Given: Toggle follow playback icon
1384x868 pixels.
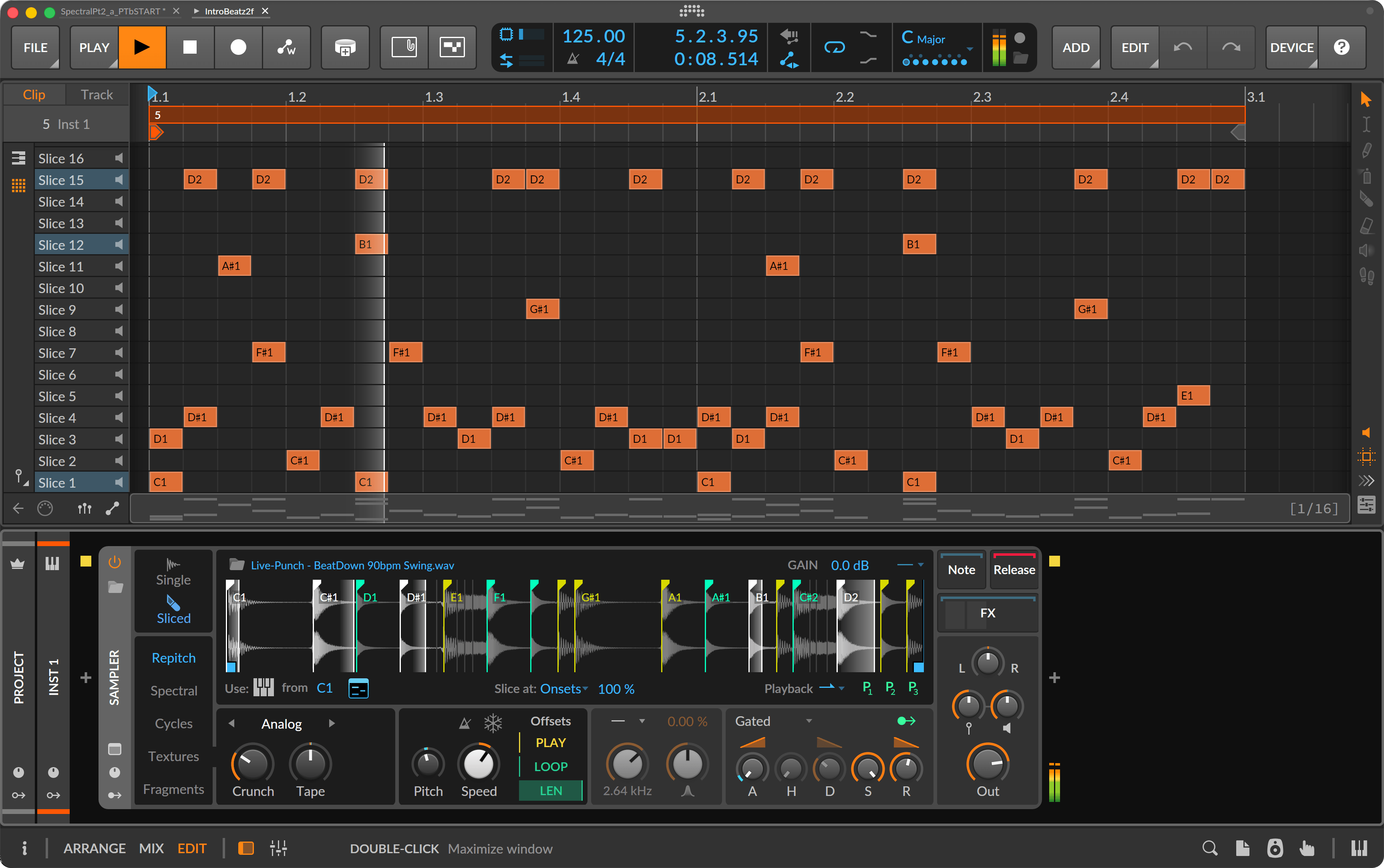Looking at the screenshot, I should pyautogui.click(x=1366, y=480).
